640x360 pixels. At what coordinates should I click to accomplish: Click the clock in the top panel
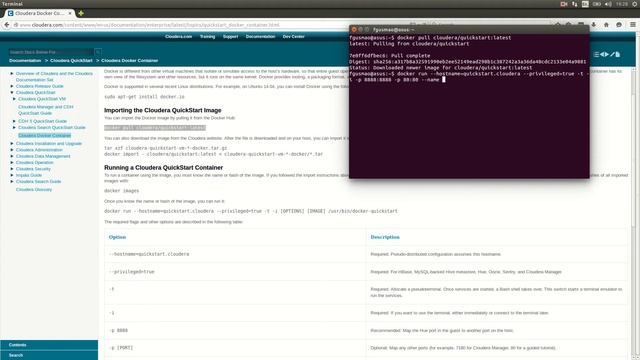[x=622, y=4]
